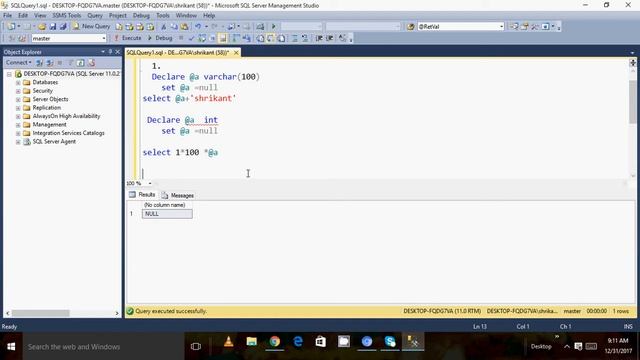Screen dimensions: 640x360
Task: Expand the Server Objects folder
Action: click(18, 99)
